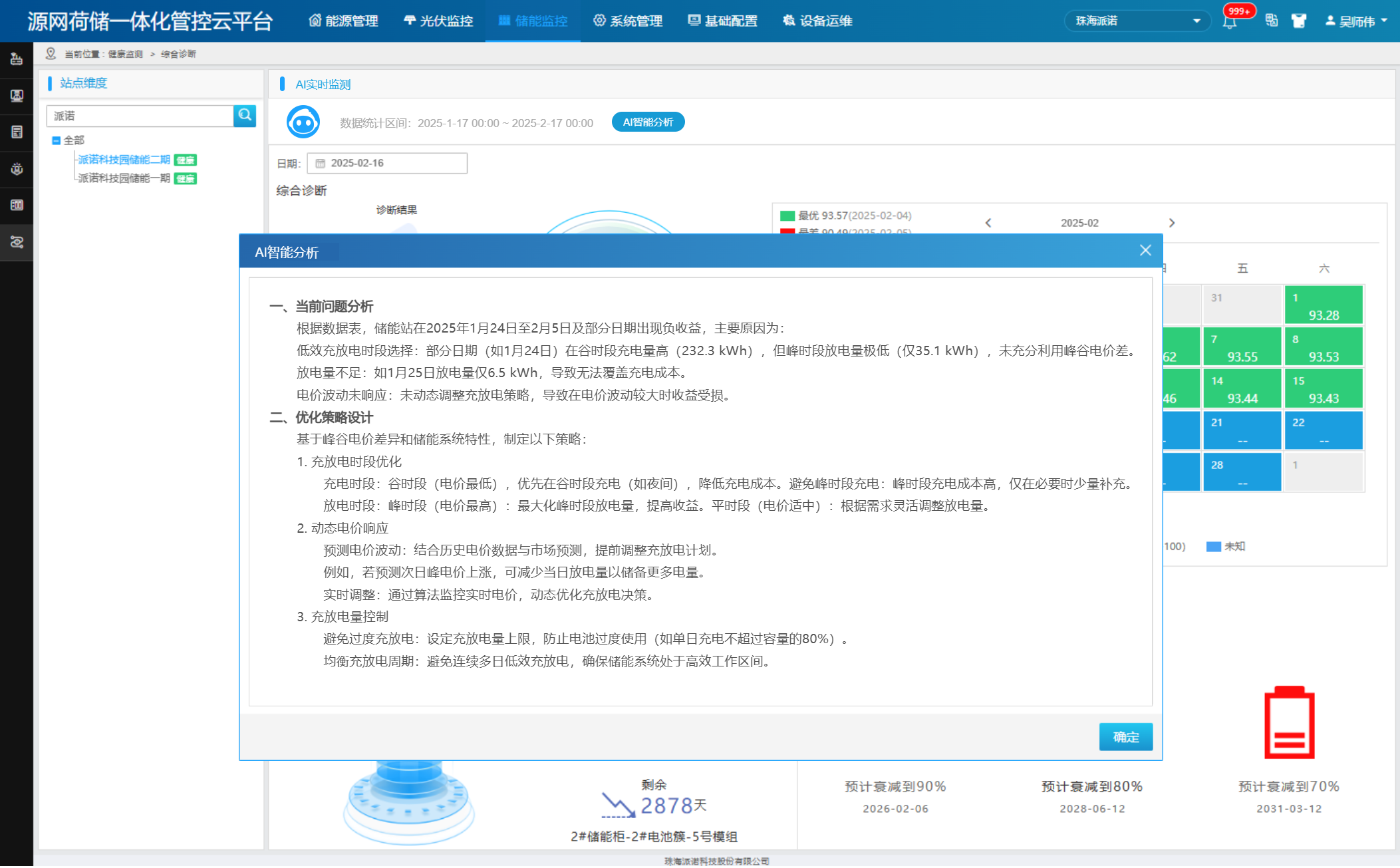
Task: Open the 珠海派诺 site dropdown
Action: coord(1137,21)
